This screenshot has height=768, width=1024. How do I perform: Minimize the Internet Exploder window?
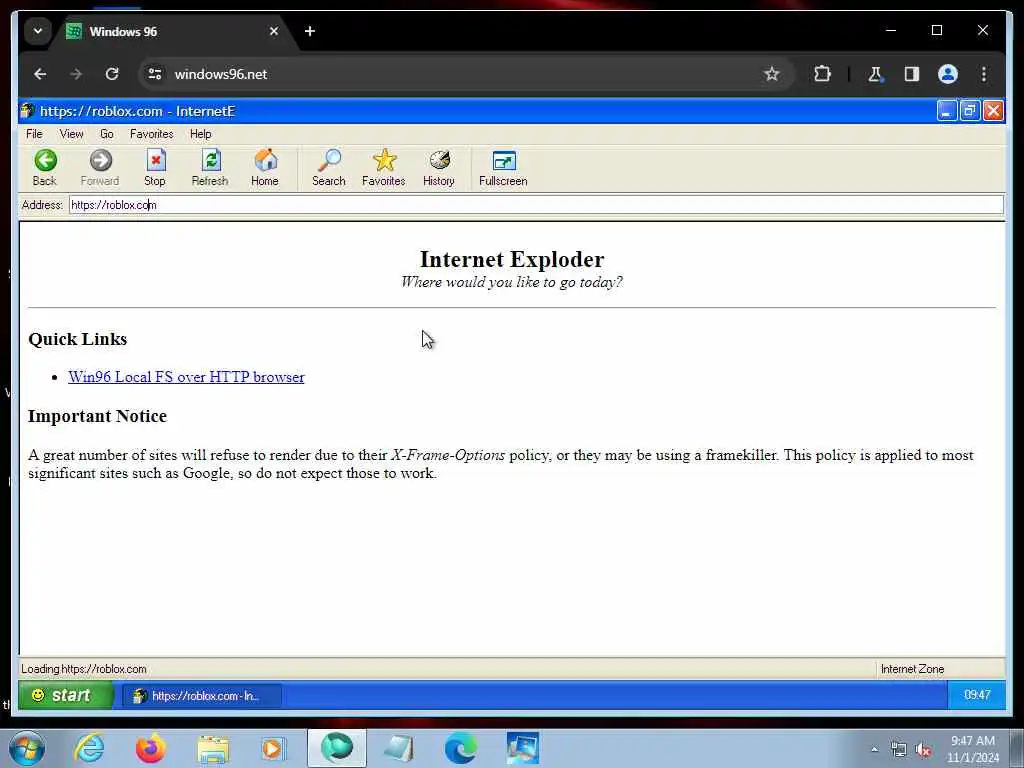(x=946, y=111)
